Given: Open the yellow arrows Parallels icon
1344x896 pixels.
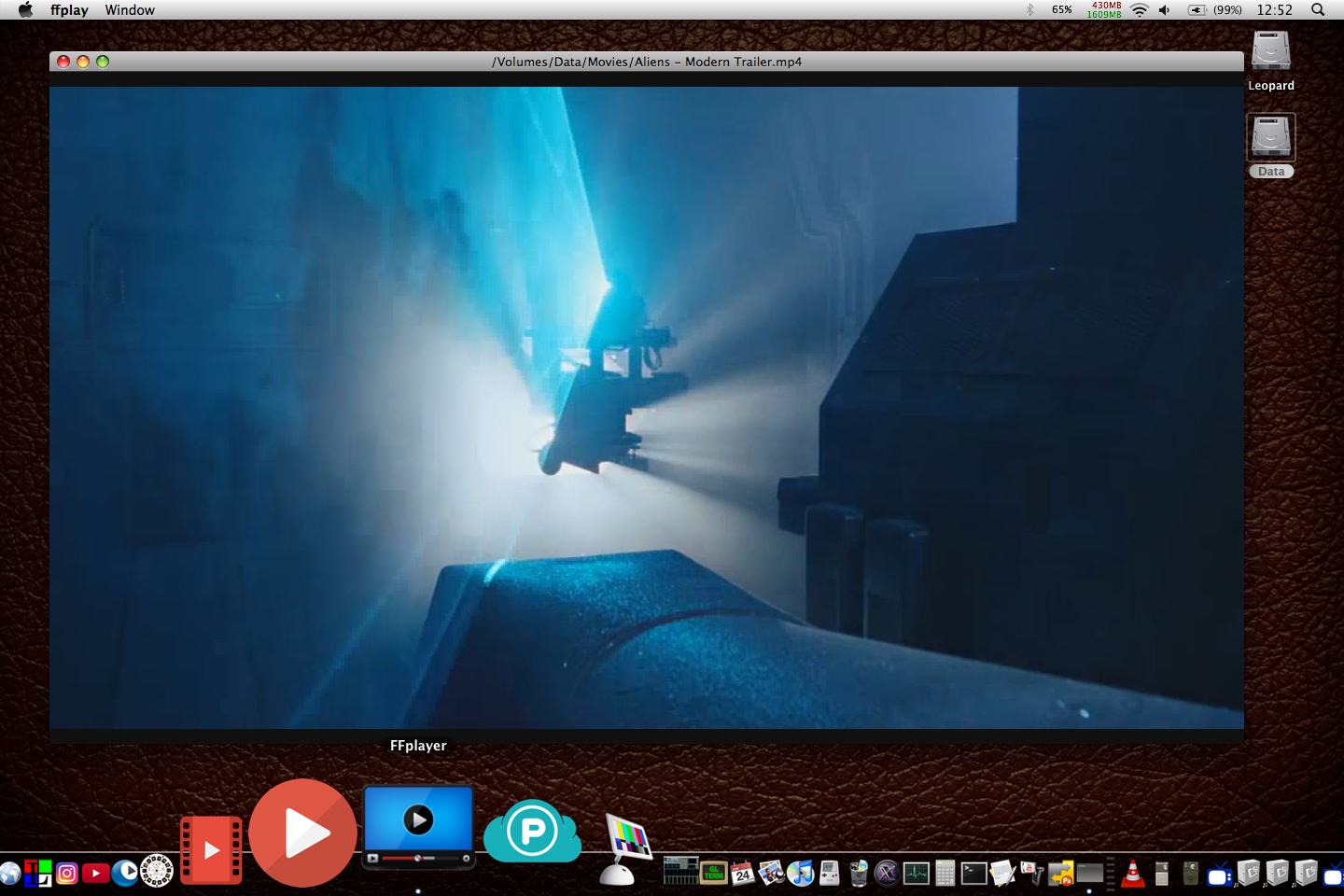Looking at the screenshot, I should [x=1061, y=873].
